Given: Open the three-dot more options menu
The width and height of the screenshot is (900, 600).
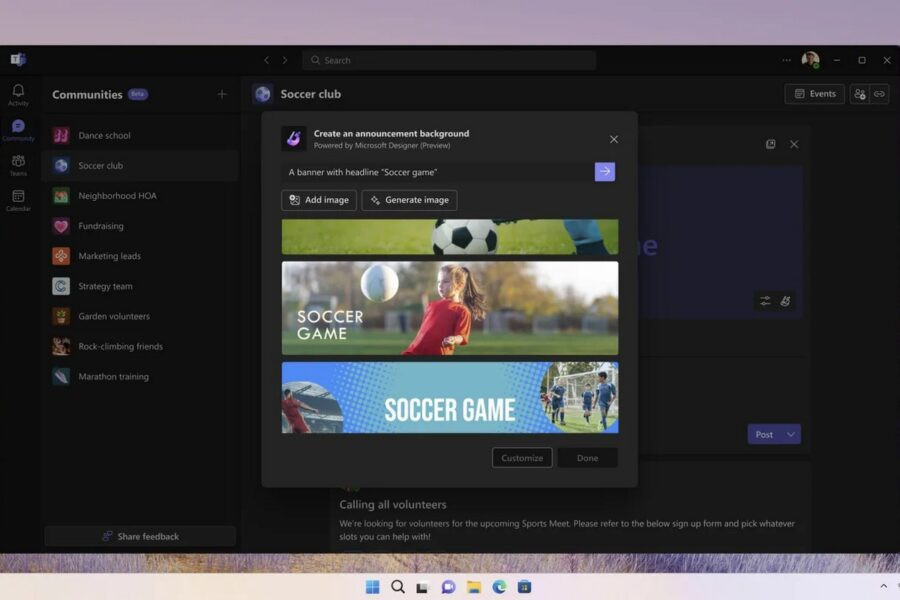Looking at the screenshot, I should tap(786, 60).
